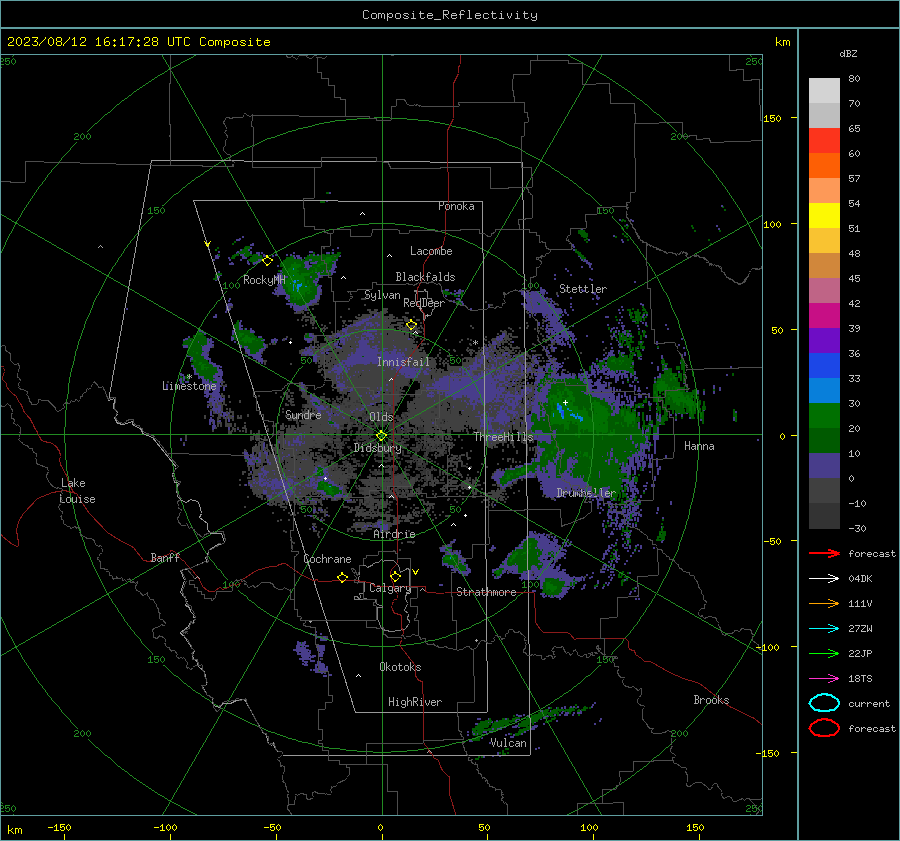Click the yellow diamond marker near RockyMH
The height and width of the screenshot is (841, 900).
pyautogui.click(x=267, y=261)
